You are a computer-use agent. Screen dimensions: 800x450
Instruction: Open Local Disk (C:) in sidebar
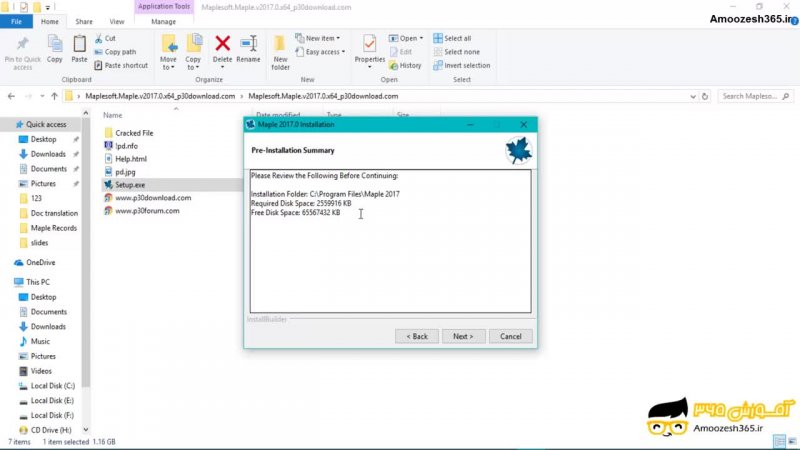pos(47,386)
